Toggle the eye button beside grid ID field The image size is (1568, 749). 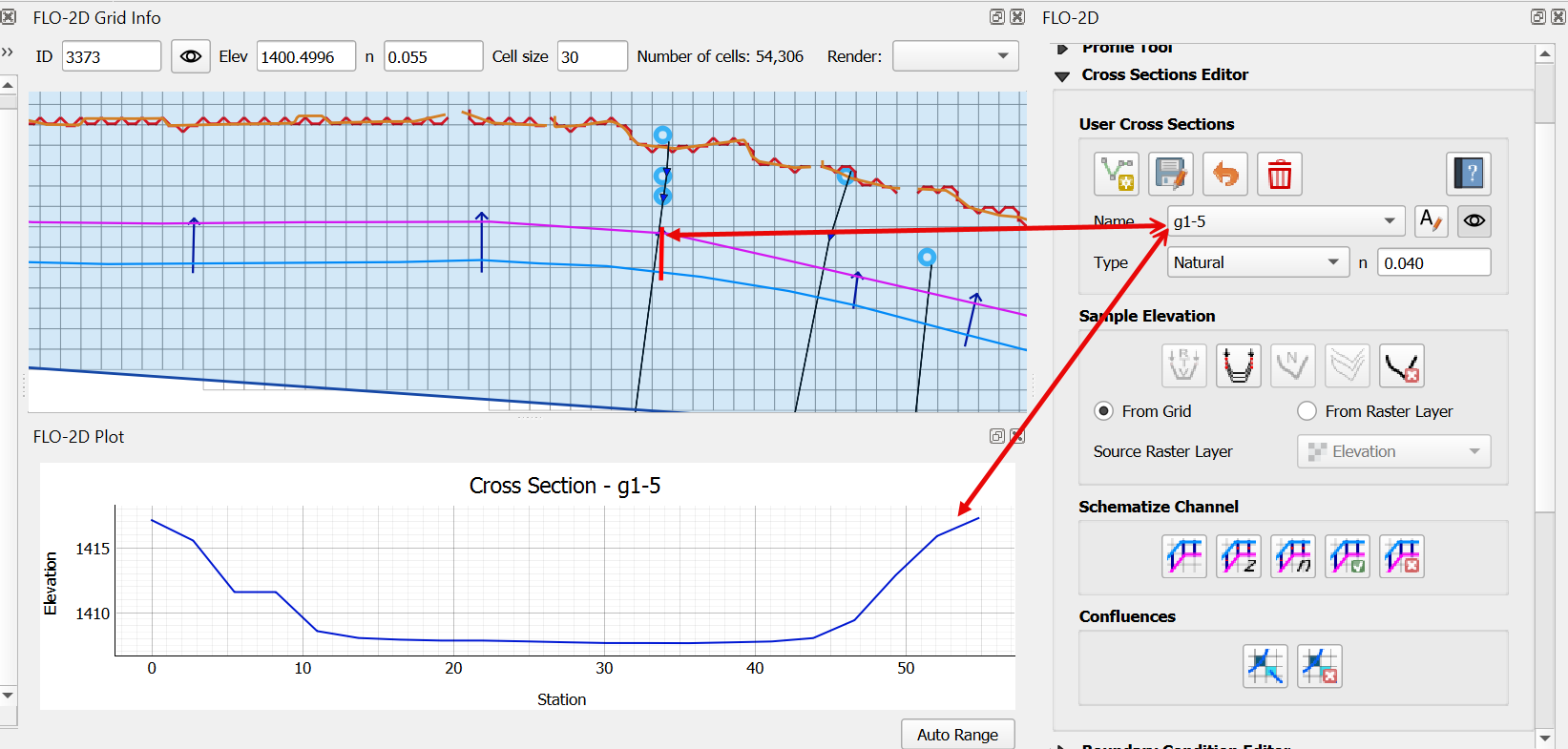191,56
